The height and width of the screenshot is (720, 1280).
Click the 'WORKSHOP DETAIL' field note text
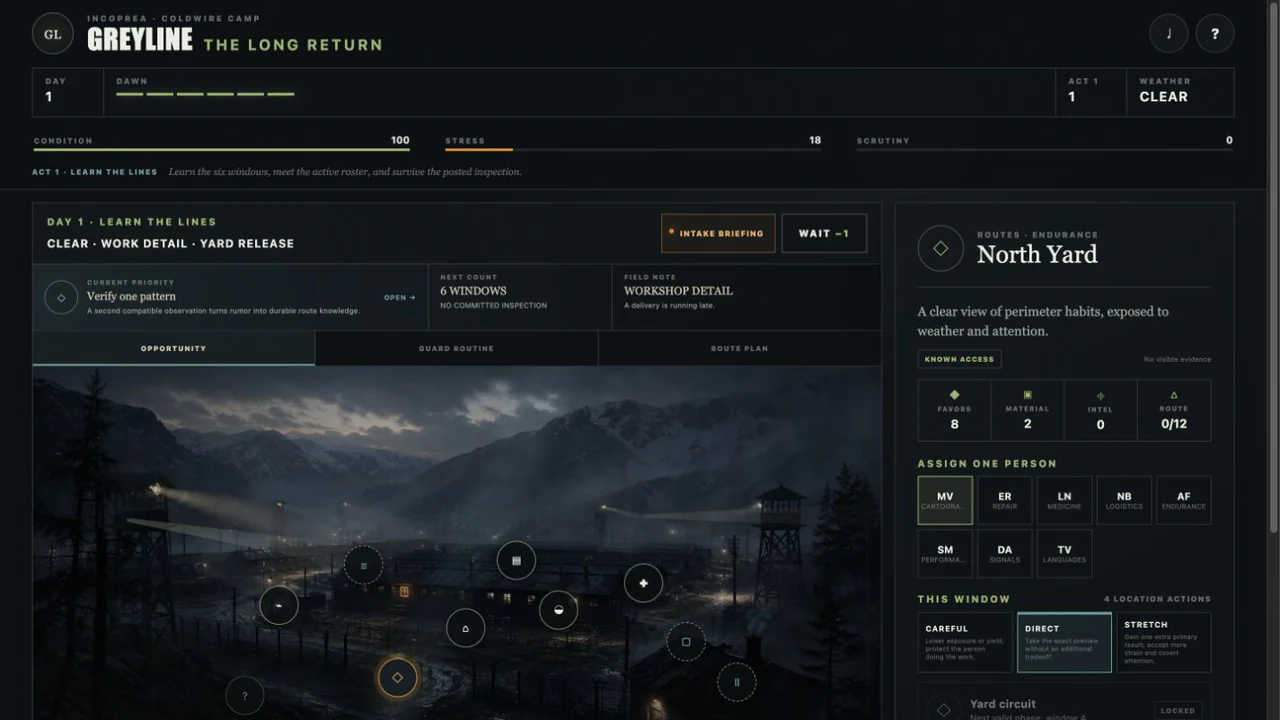click(x=678, y=291)
